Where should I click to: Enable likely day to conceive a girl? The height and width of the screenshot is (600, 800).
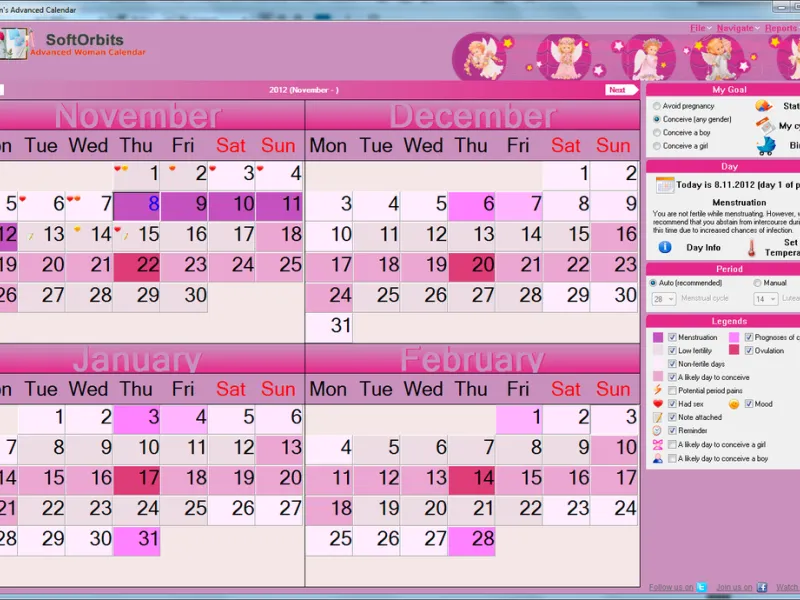672,444
